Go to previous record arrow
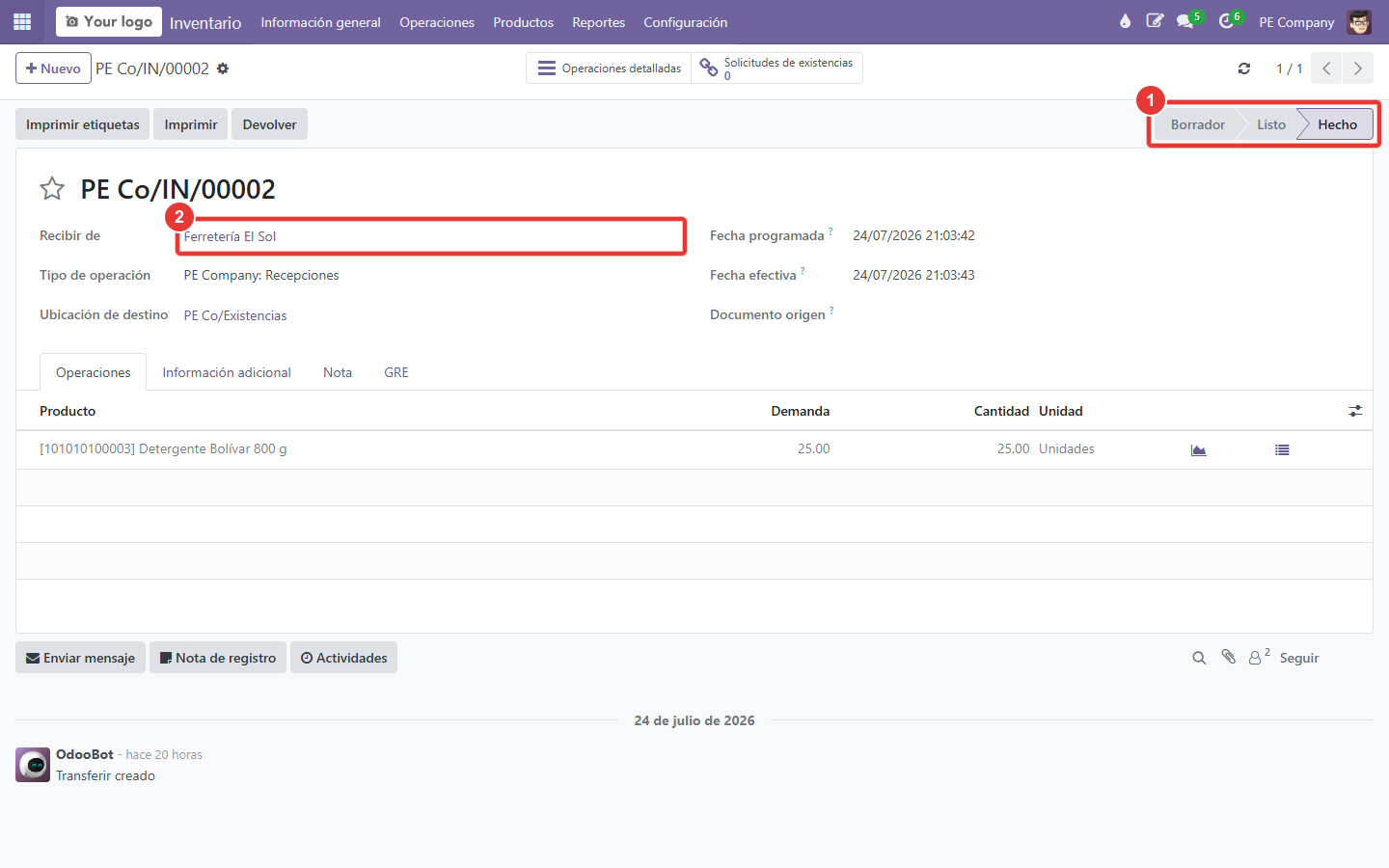This screenshot has width=1389, height=868. click(1327, 68)
